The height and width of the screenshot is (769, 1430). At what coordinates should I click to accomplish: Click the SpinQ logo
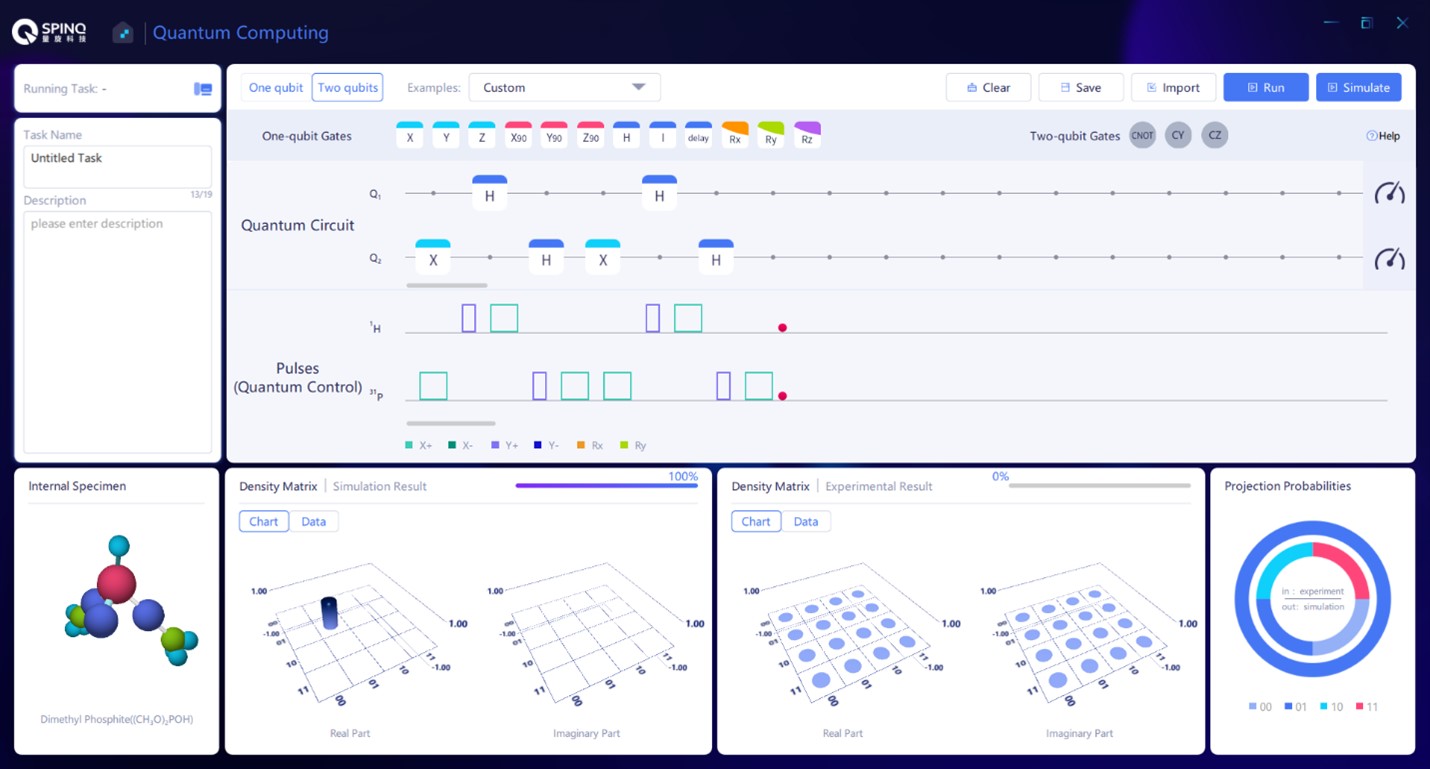pyautogui.click(x=49, y=32)
